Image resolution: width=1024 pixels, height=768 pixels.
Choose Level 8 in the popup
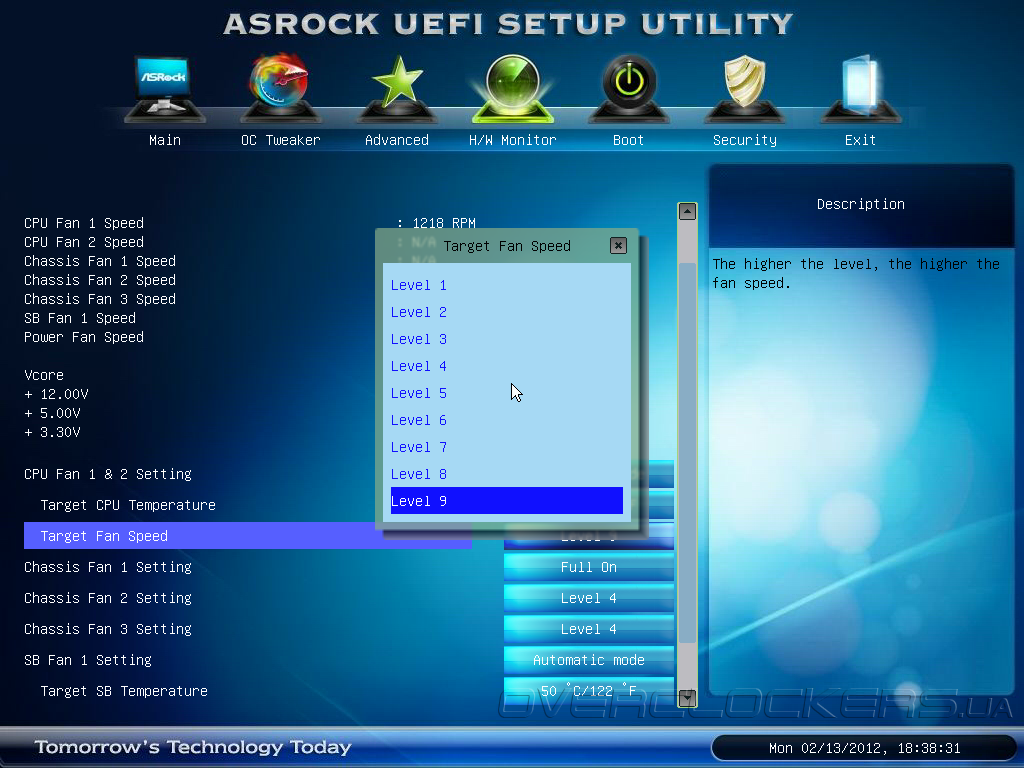[506, 474]
